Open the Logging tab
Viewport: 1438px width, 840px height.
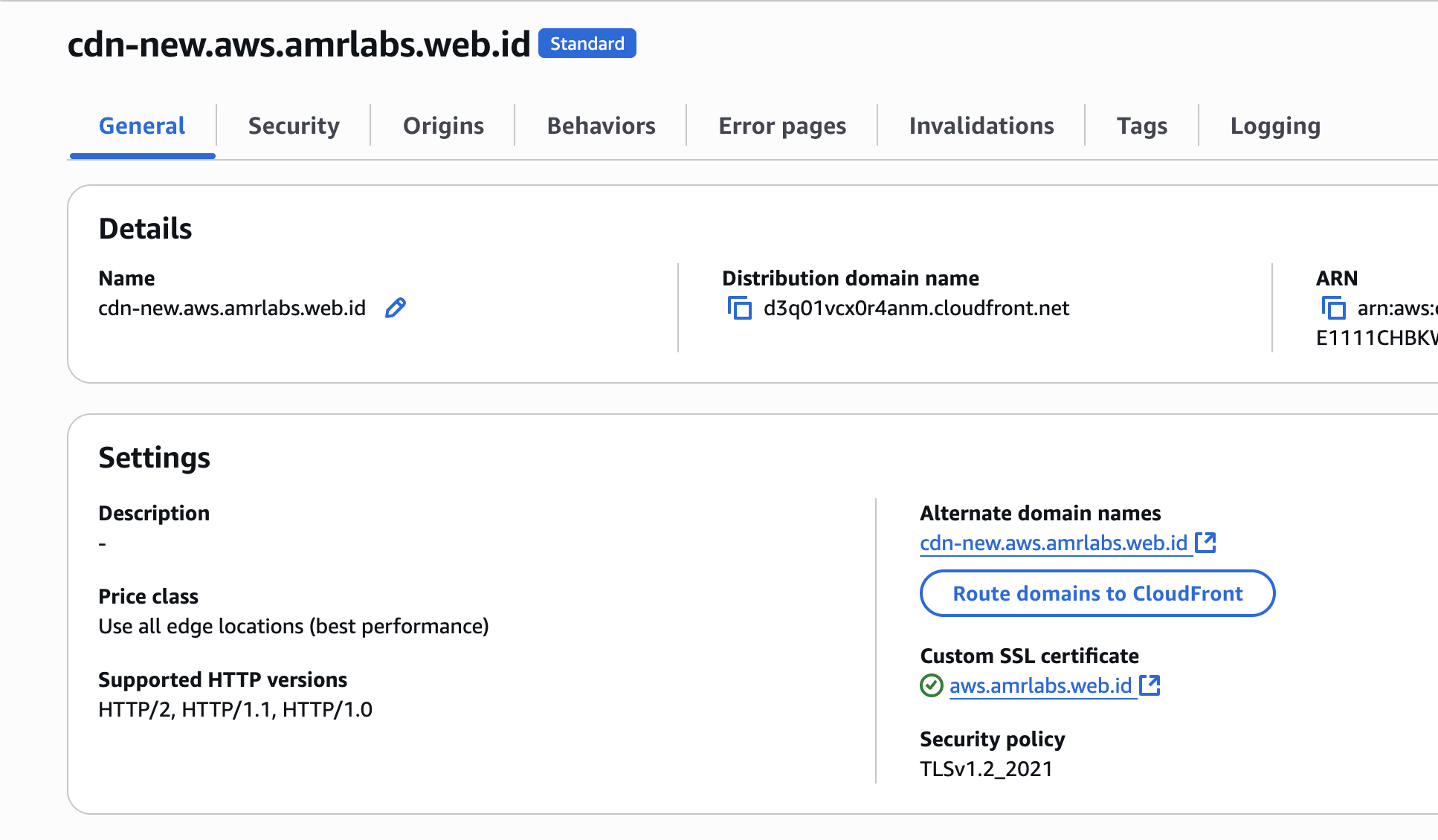coord(1275,126)
